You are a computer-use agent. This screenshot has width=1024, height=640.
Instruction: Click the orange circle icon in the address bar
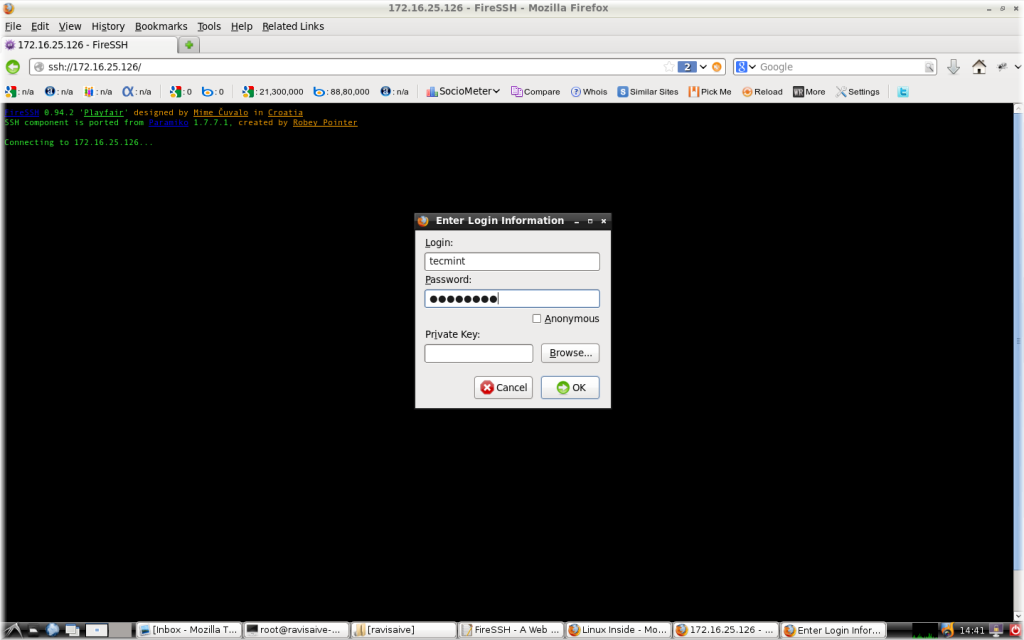point(716,67)
